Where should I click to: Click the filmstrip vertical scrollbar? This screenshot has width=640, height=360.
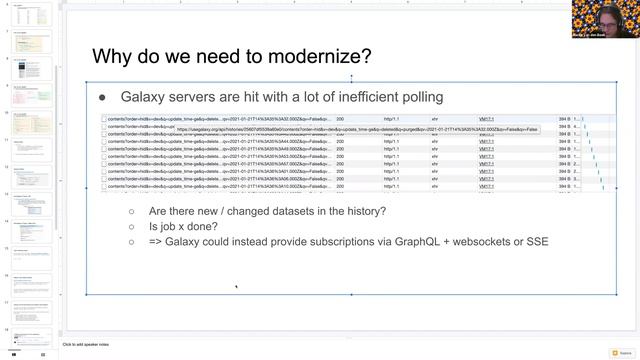[56, 147]
